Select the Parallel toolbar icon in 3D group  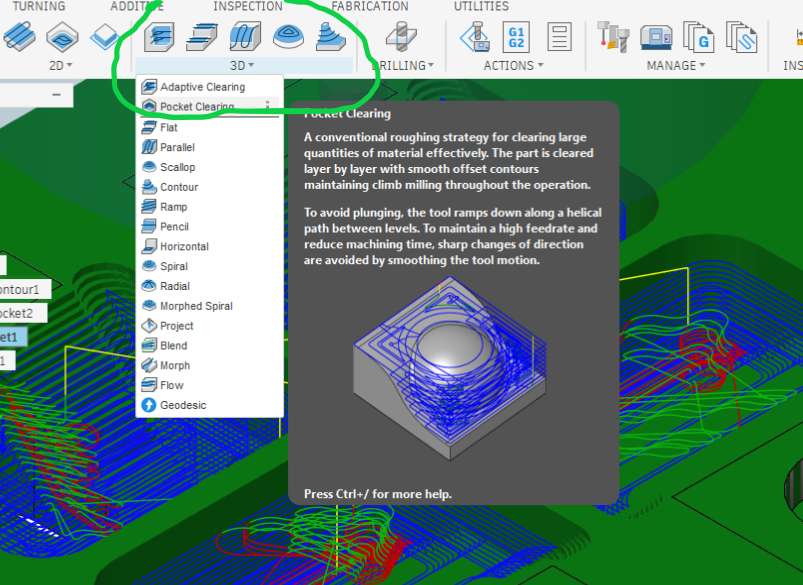pos(245,36)
